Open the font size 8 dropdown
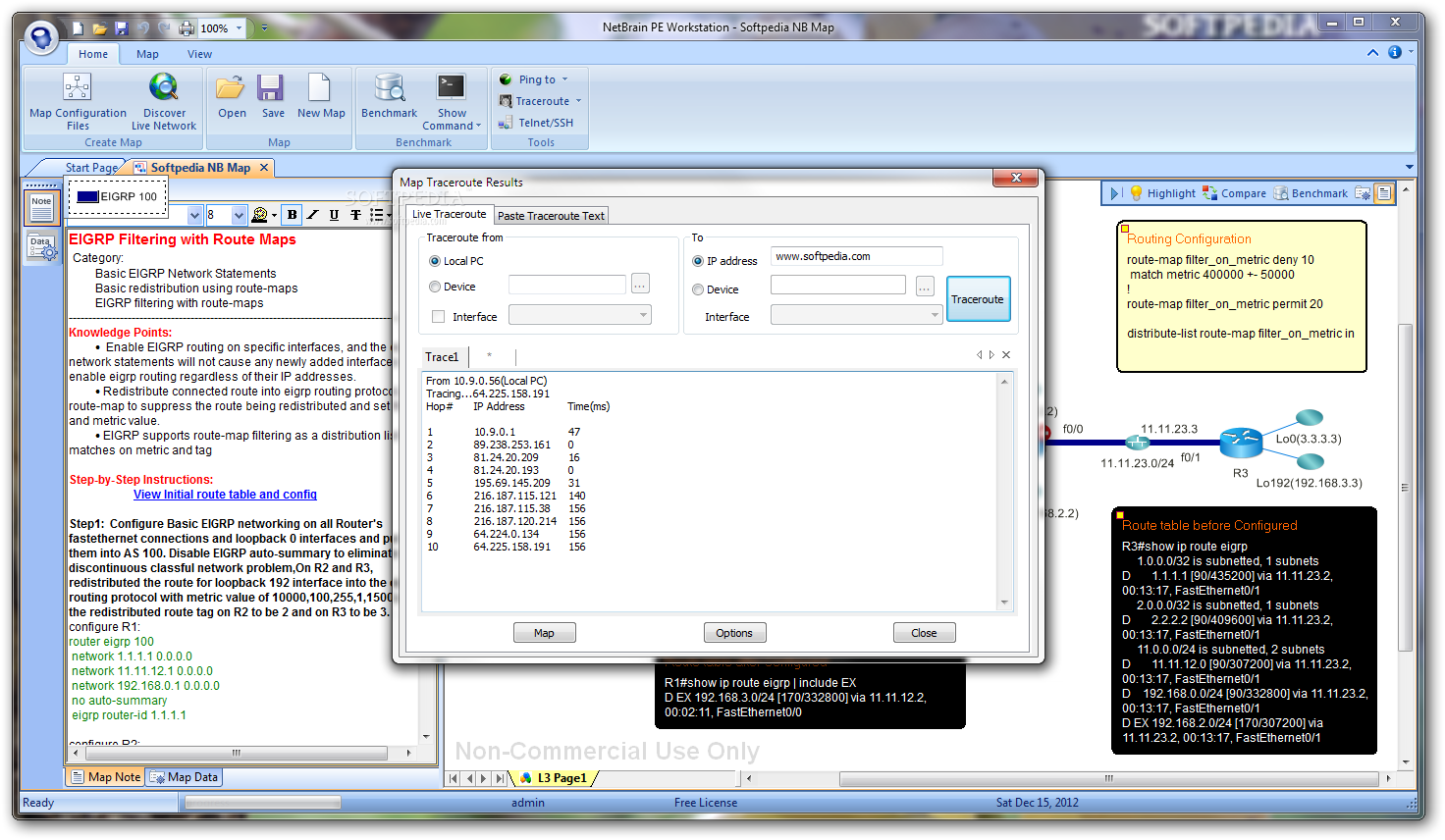 (x=239, y=215)
